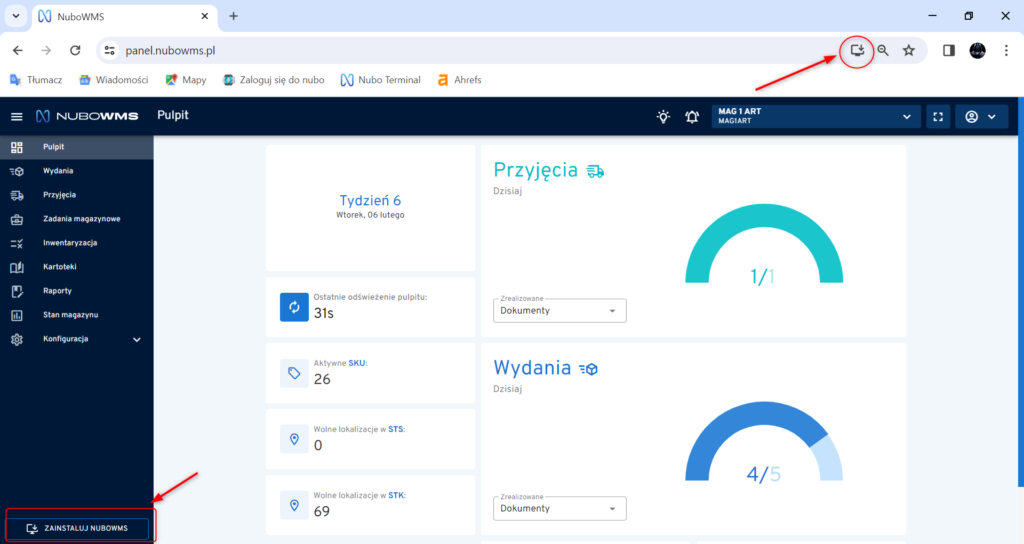Toggle the hamburger sidebar menu
Image resolution: width=1024 pixels, height=544 pixels.
click(16, 117)
